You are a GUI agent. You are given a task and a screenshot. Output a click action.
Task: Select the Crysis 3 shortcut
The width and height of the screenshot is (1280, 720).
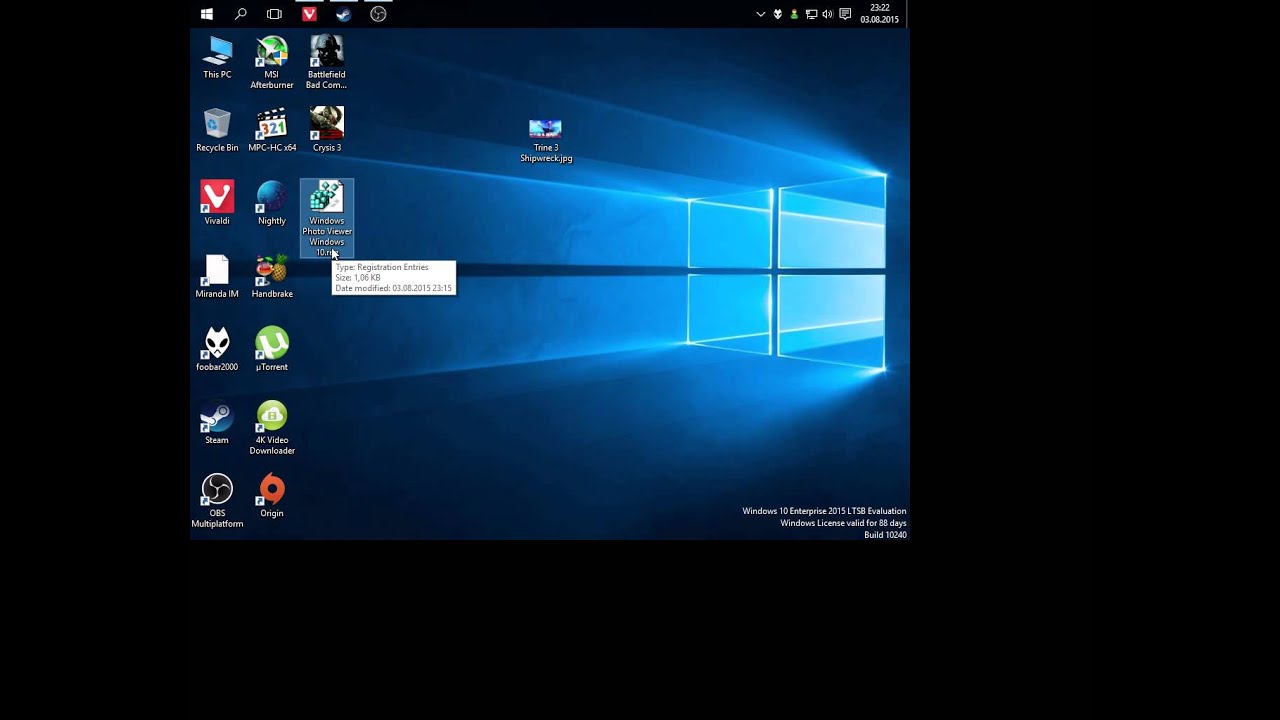click(327, 131)
